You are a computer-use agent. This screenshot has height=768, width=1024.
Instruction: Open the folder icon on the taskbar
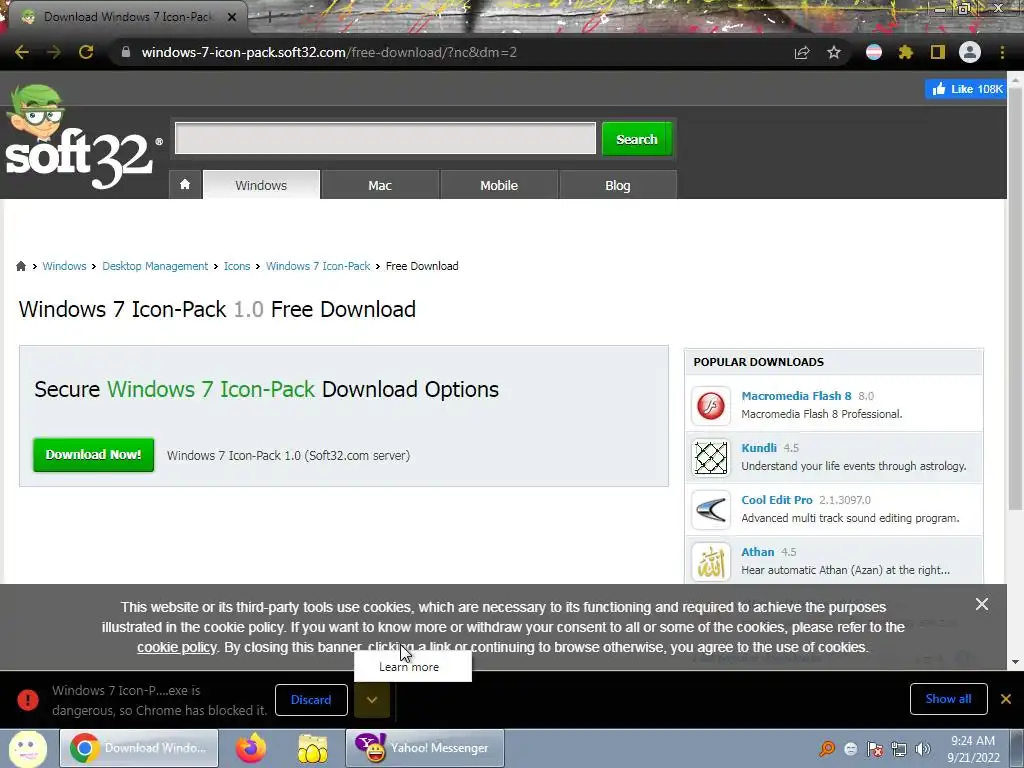coord(313,748)
